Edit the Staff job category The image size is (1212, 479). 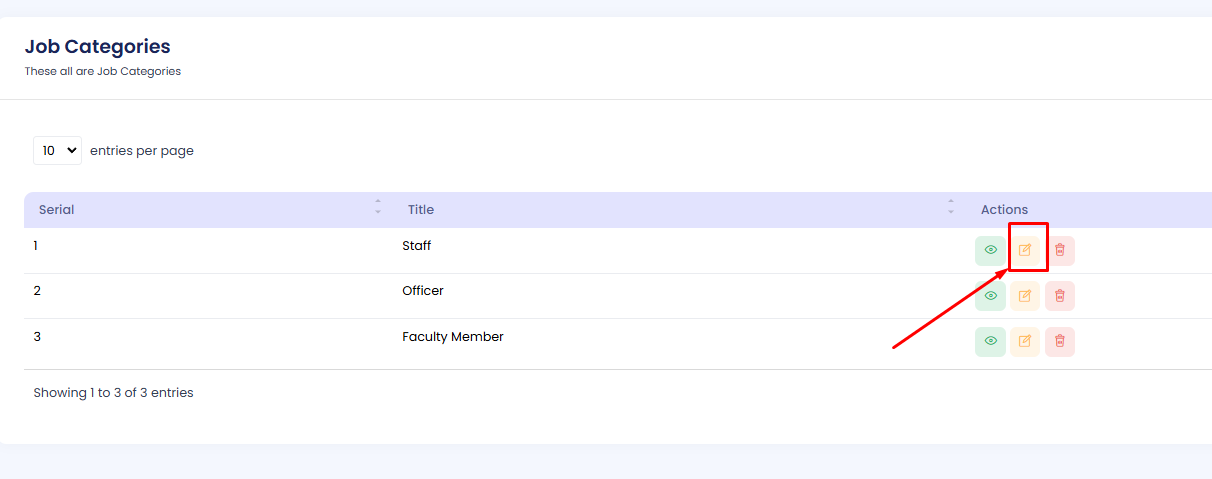pyautogui.click(x=1025, y=250)
